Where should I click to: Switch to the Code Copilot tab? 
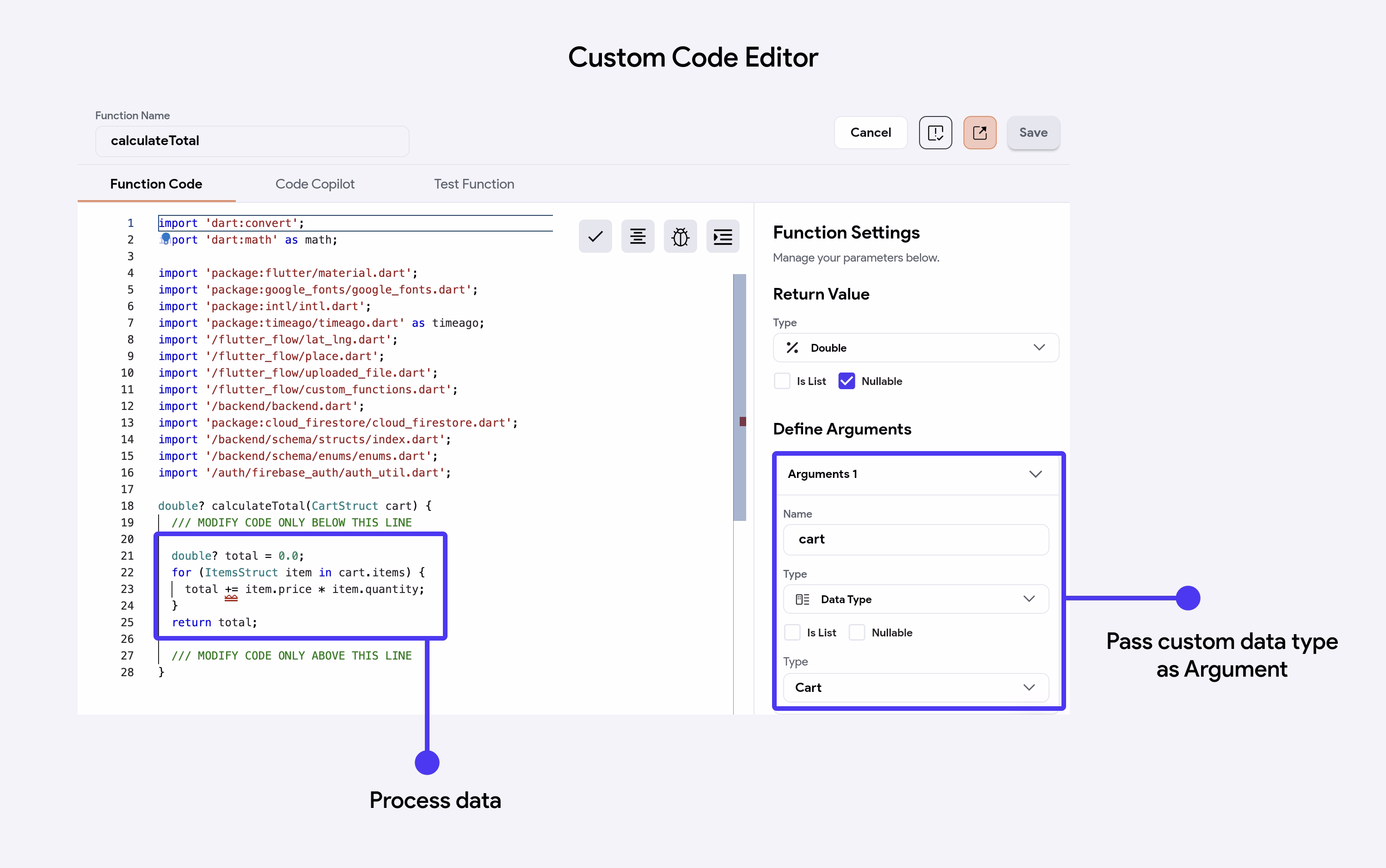(315, 184)
